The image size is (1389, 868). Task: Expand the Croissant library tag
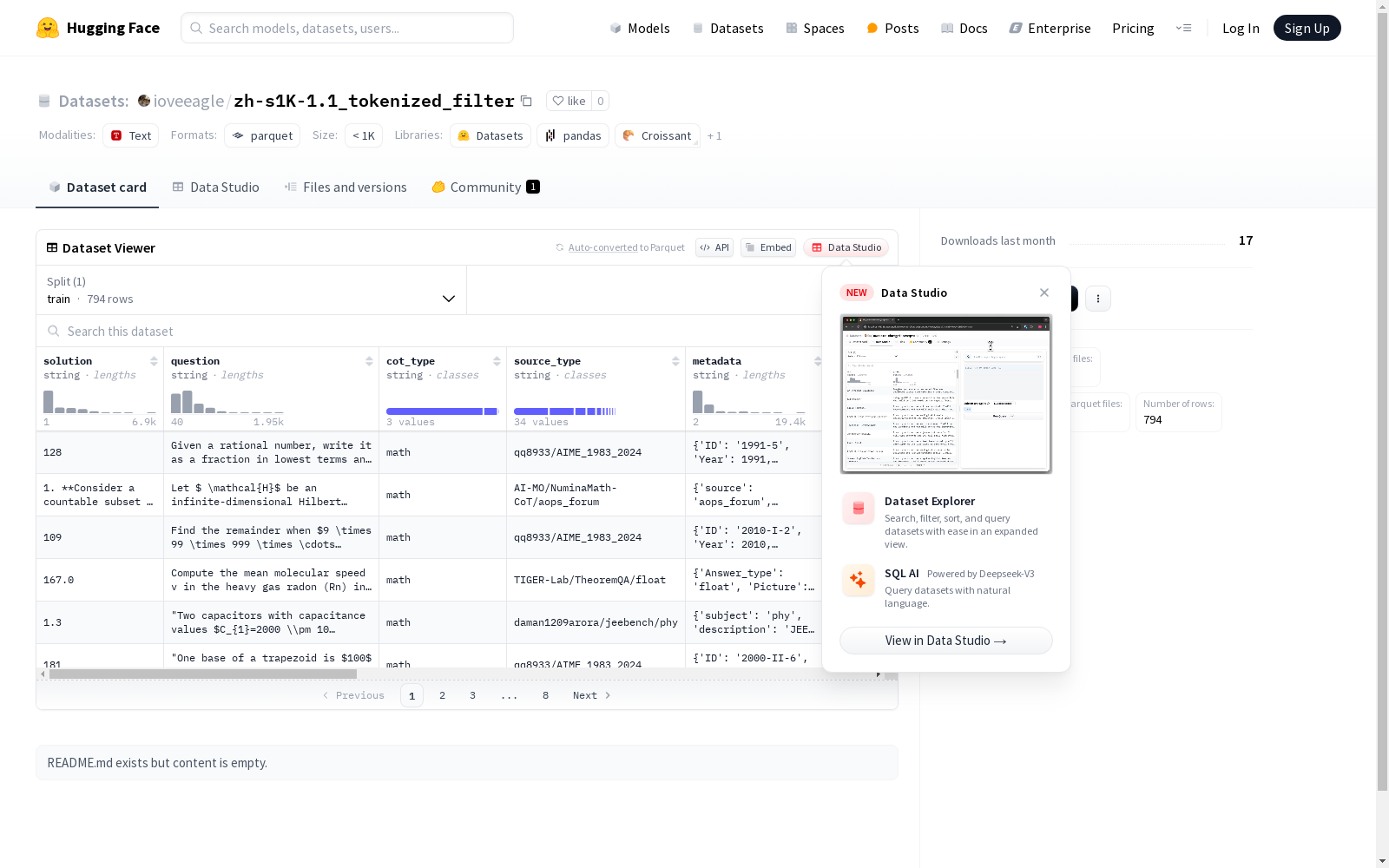click(x=657, y=135)
